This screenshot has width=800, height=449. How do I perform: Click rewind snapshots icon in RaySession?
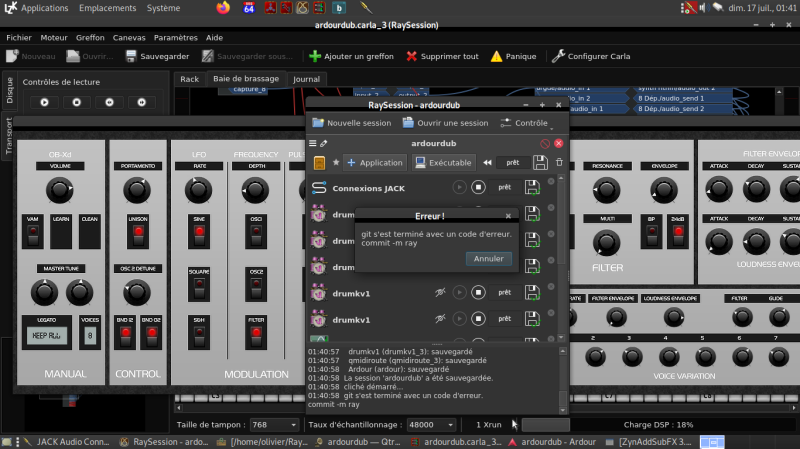[487, 163]
